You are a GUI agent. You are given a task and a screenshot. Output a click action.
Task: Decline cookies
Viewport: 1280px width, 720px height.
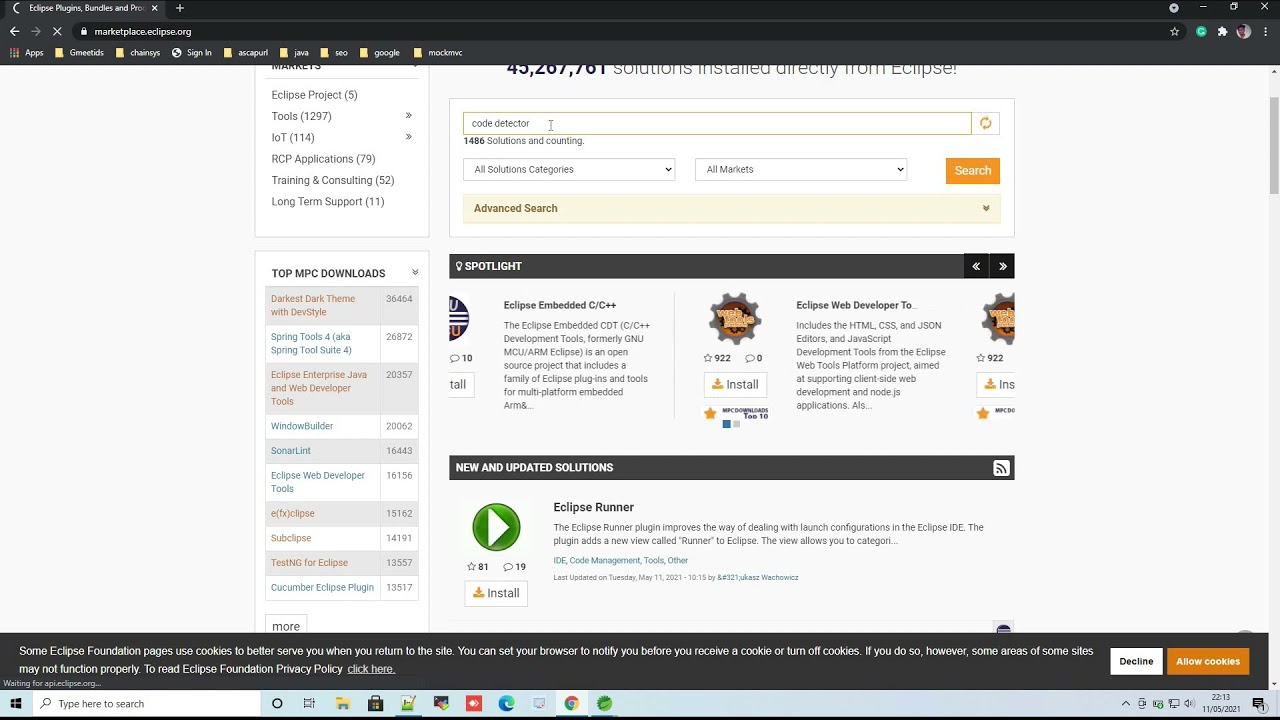point(1136,661)
